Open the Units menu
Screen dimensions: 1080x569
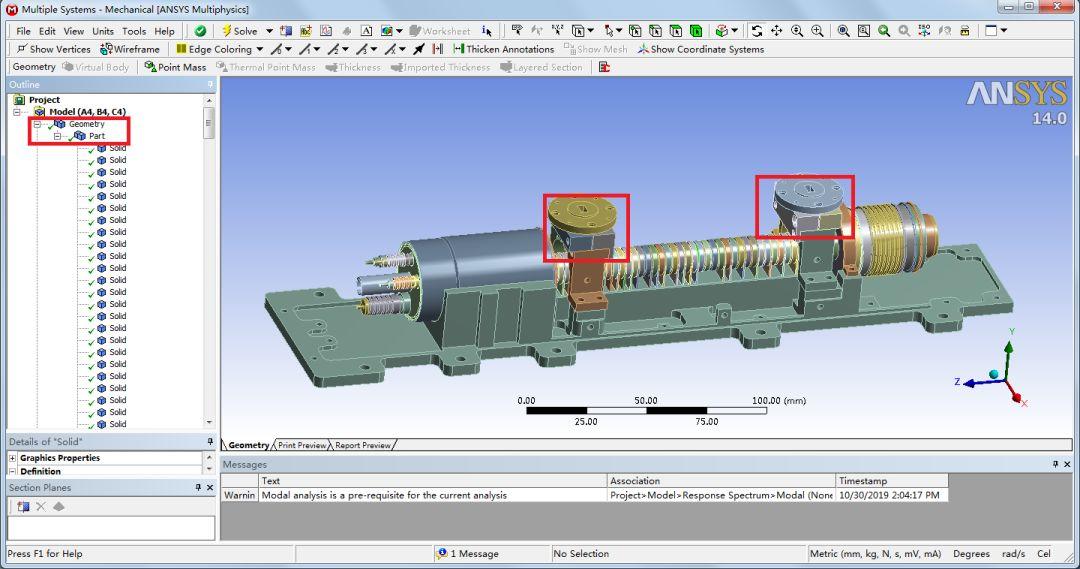103,31
